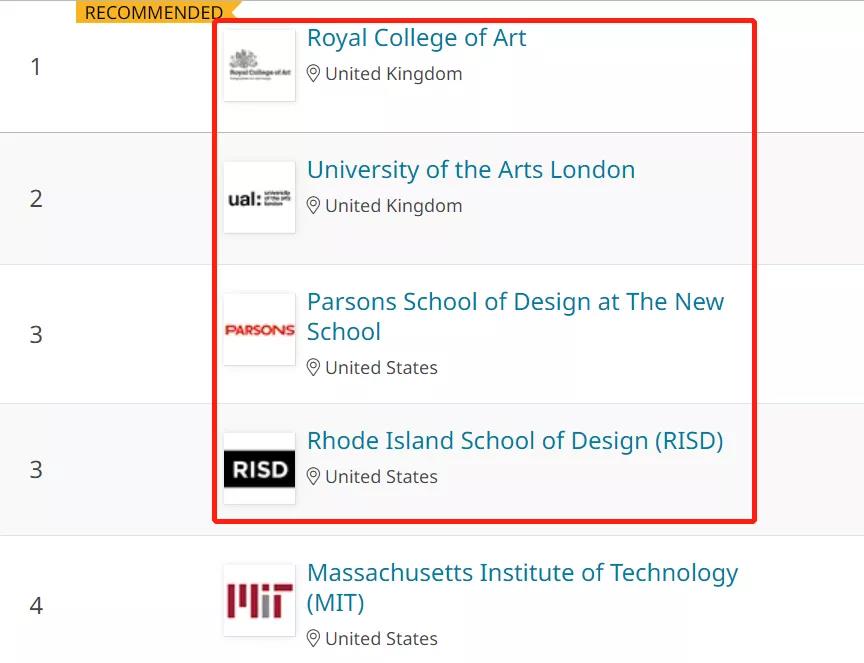Open Parsons School of Design at The New School
The image size is (864, 663).
click(515, 316)
